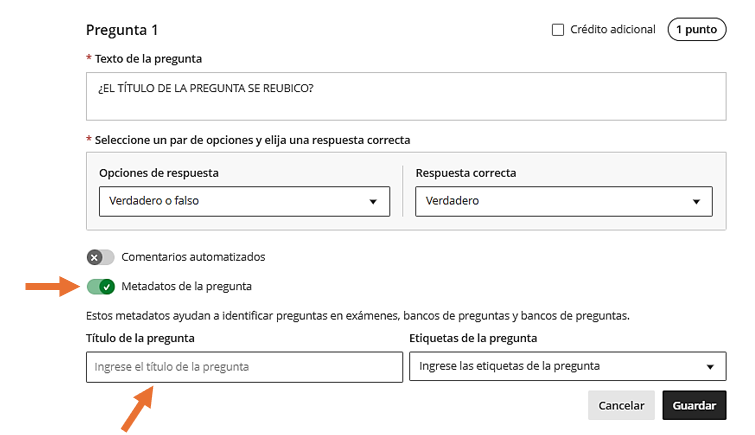Screen dimensions: 755x435
Task: Enable the Comentarios automatizados toggle
Action: tap(100, 257)
